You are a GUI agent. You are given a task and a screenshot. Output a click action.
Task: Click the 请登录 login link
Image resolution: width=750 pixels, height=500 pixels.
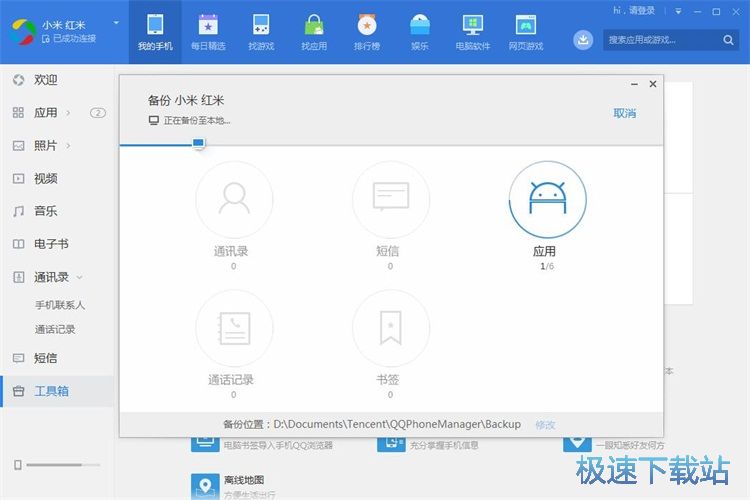pyautogui.click(x=641, y=10)
